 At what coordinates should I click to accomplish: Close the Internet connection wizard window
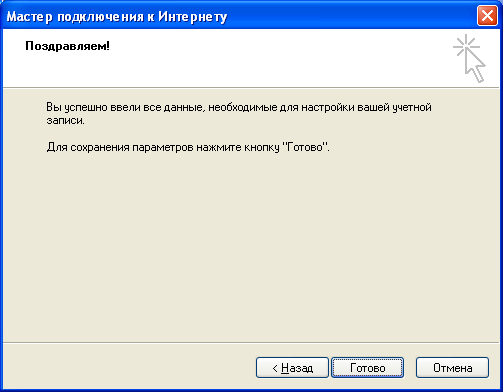487,16
